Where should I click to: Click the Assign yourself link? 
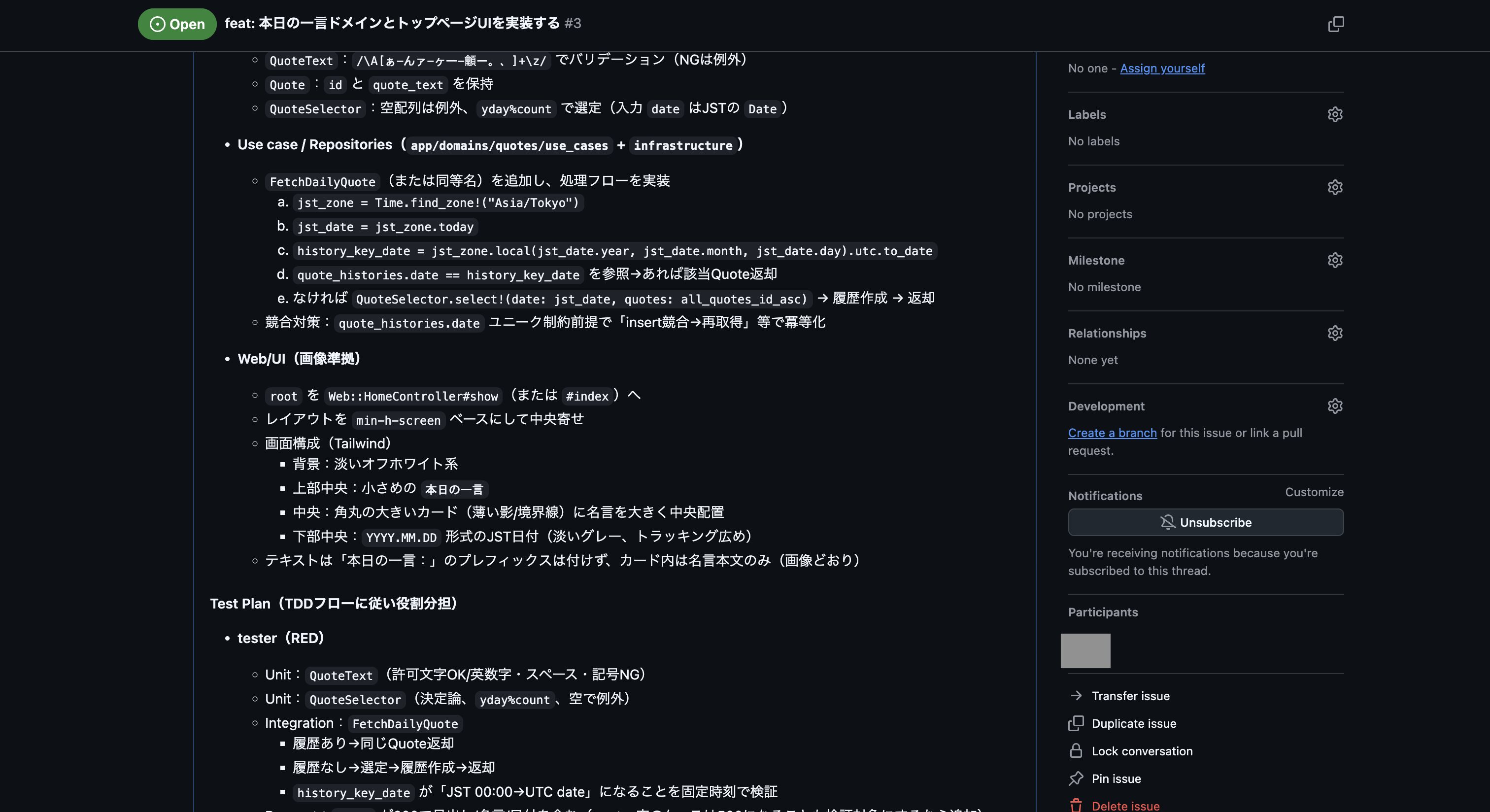(1162, 68)
